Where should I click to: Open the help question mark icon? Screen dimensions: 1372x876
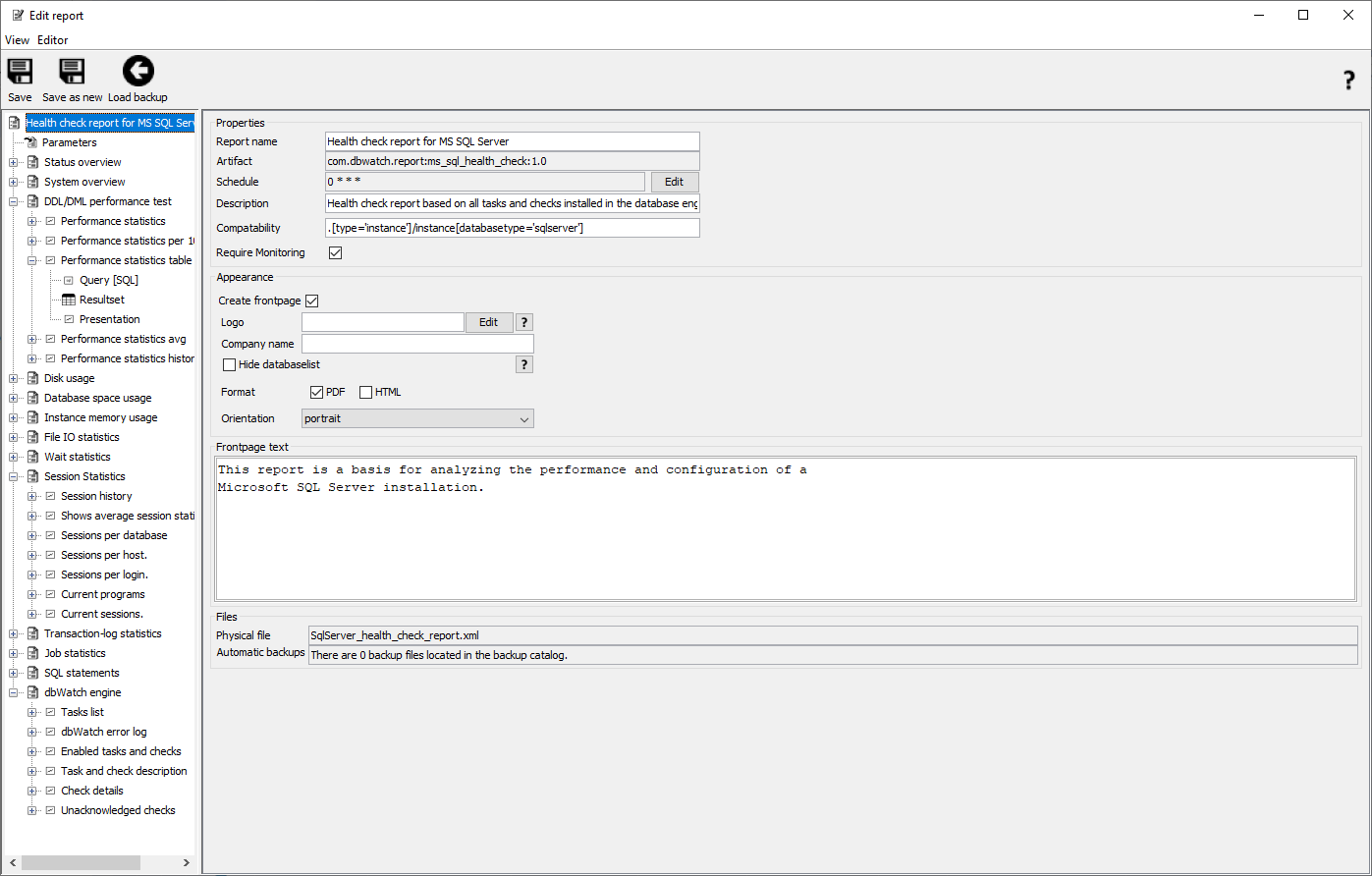pyautogui.click(x=1348, y=81)
